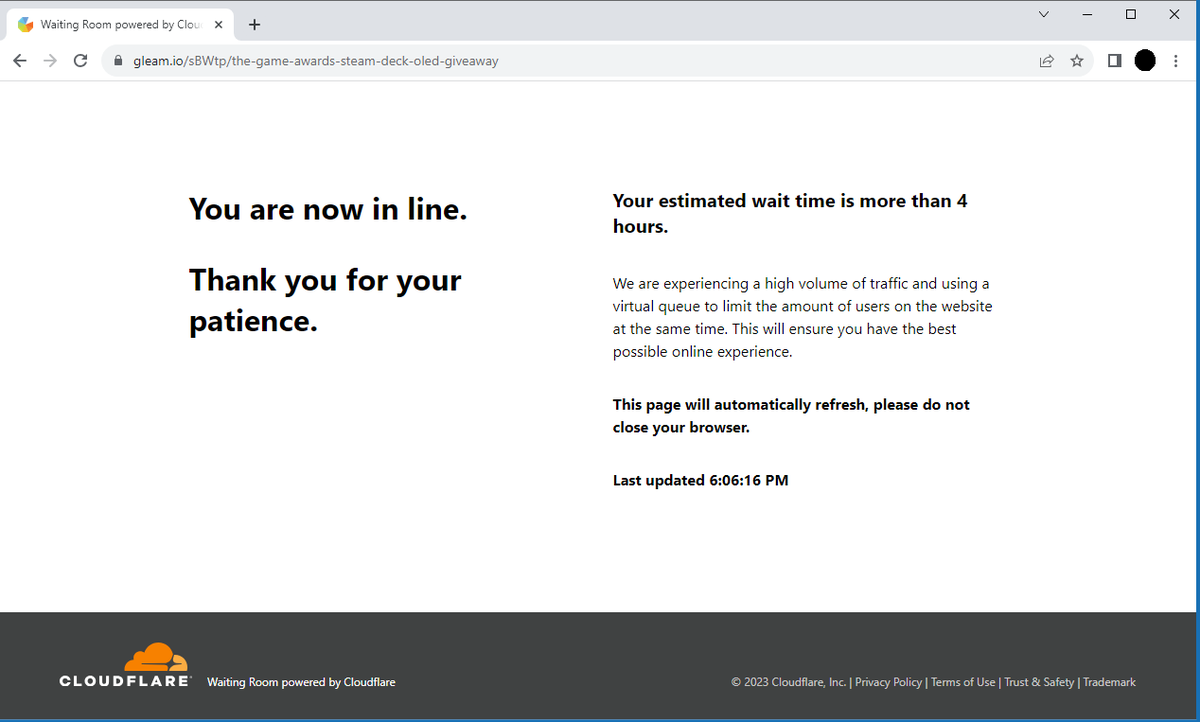This screenshot has height=722, width=1200.
Task: Close the browser window
Action: (1175, 14)
